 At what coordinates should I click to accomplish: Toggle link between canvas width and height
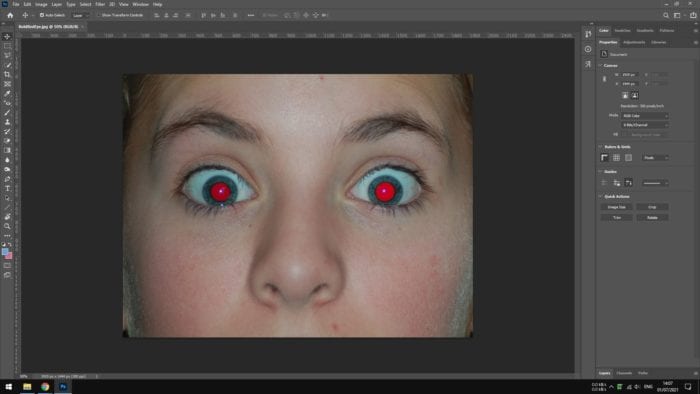[604, 79]
